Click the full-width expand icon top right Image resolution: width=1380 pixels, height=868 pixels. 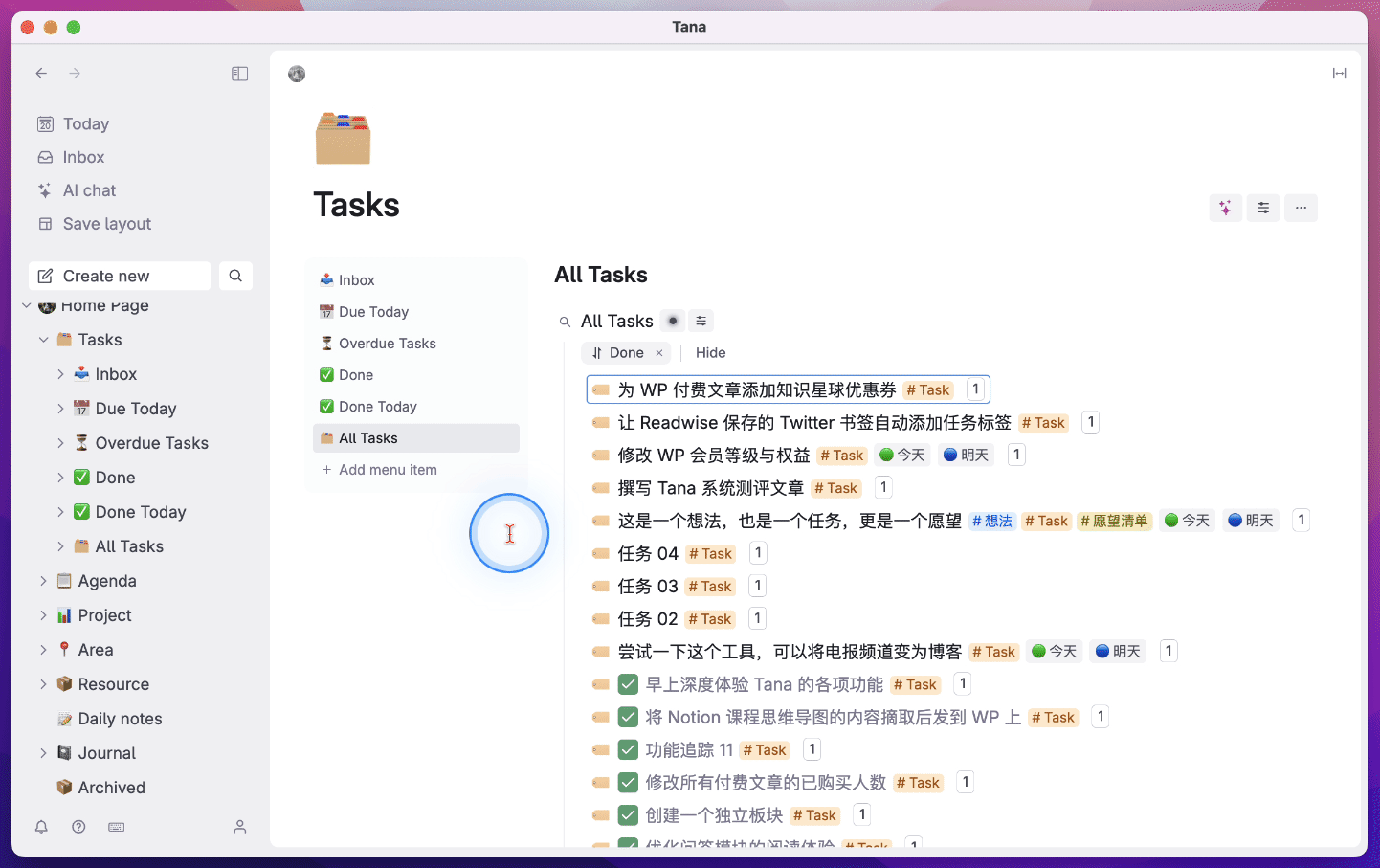(1339, 74)
